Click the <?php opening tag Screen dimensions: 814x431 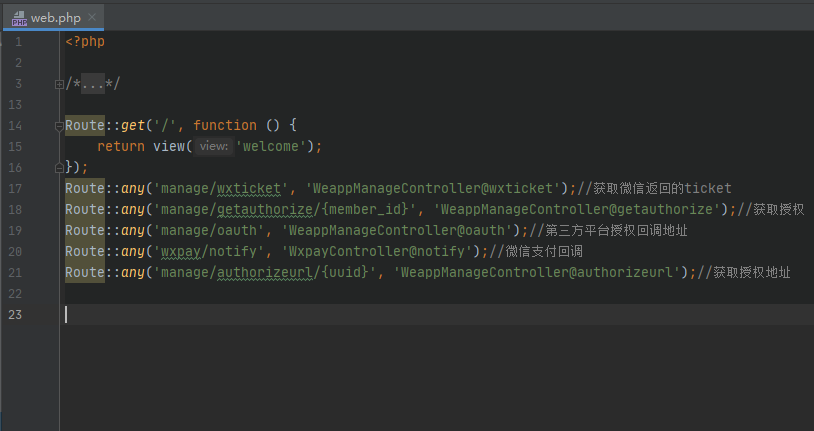point(85,42)
